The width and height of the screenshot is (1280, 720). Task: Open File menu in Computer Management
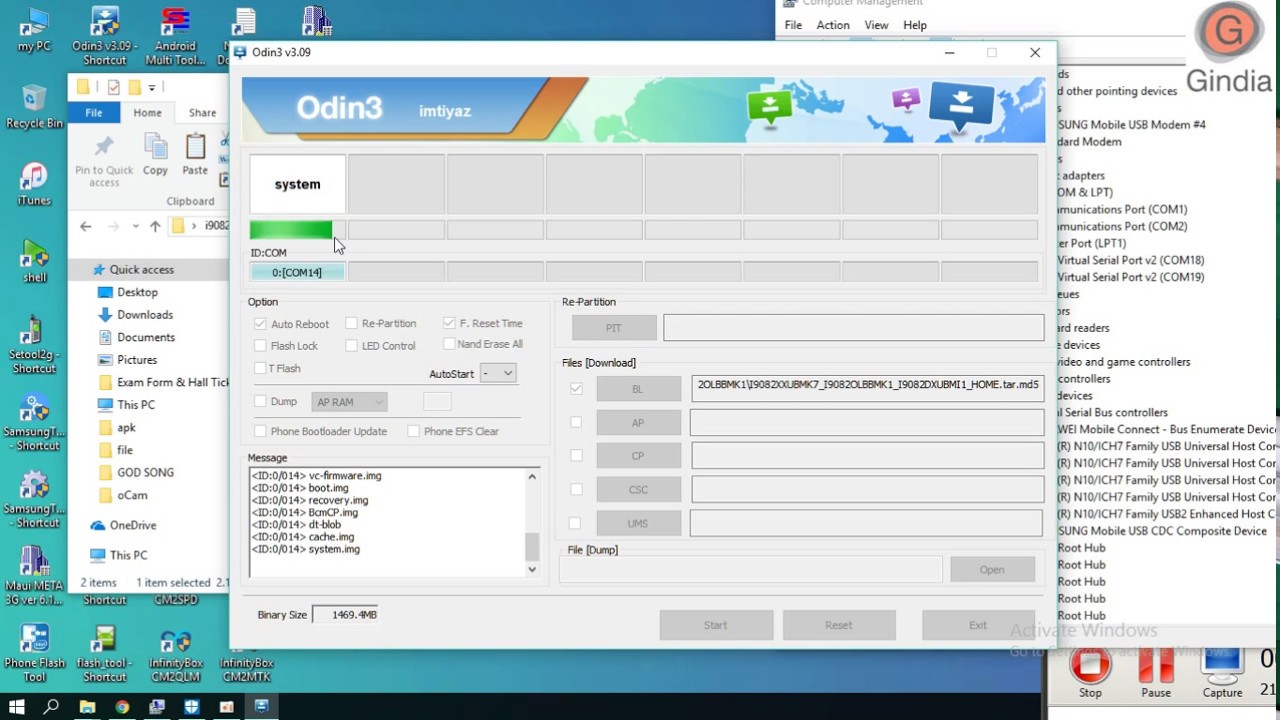pyautogui.click(x=793, y=25)
